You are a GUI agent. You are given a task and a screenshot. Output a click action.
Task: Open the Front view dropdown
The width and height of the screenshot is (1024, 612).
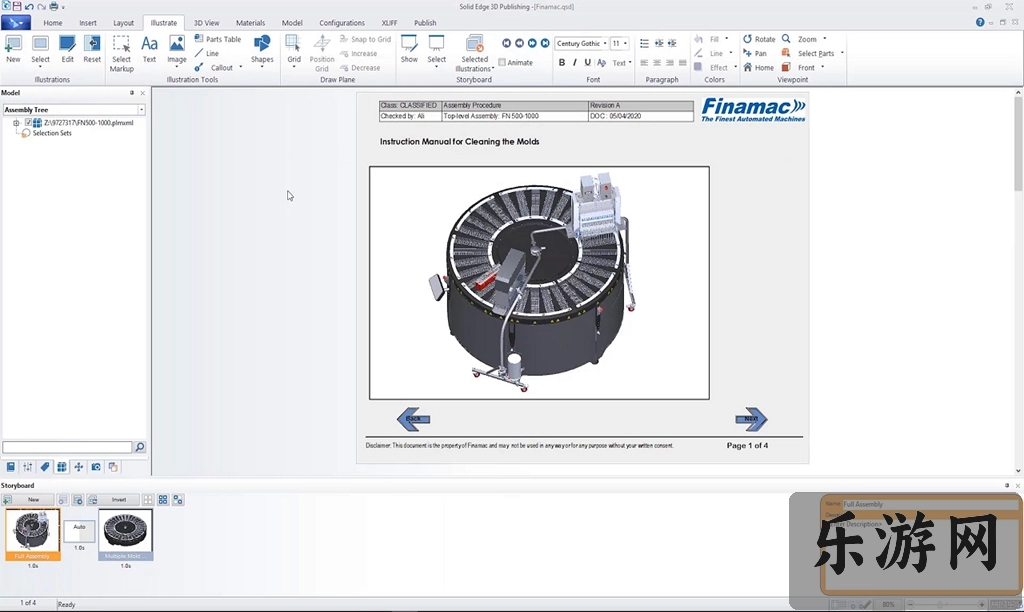tap(822, 67)
